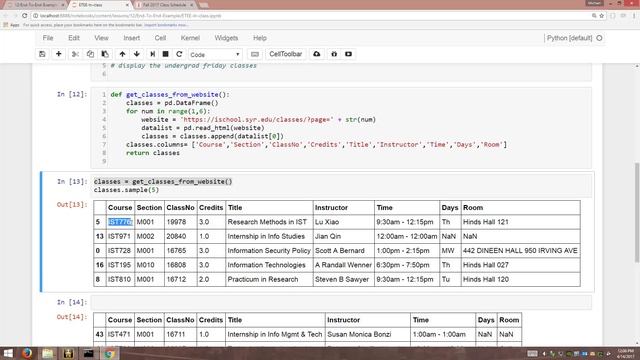Click the IST471 course cell in Out[14]
The height and width of the screenshot is (360, 640).
(x=120, y=334)
